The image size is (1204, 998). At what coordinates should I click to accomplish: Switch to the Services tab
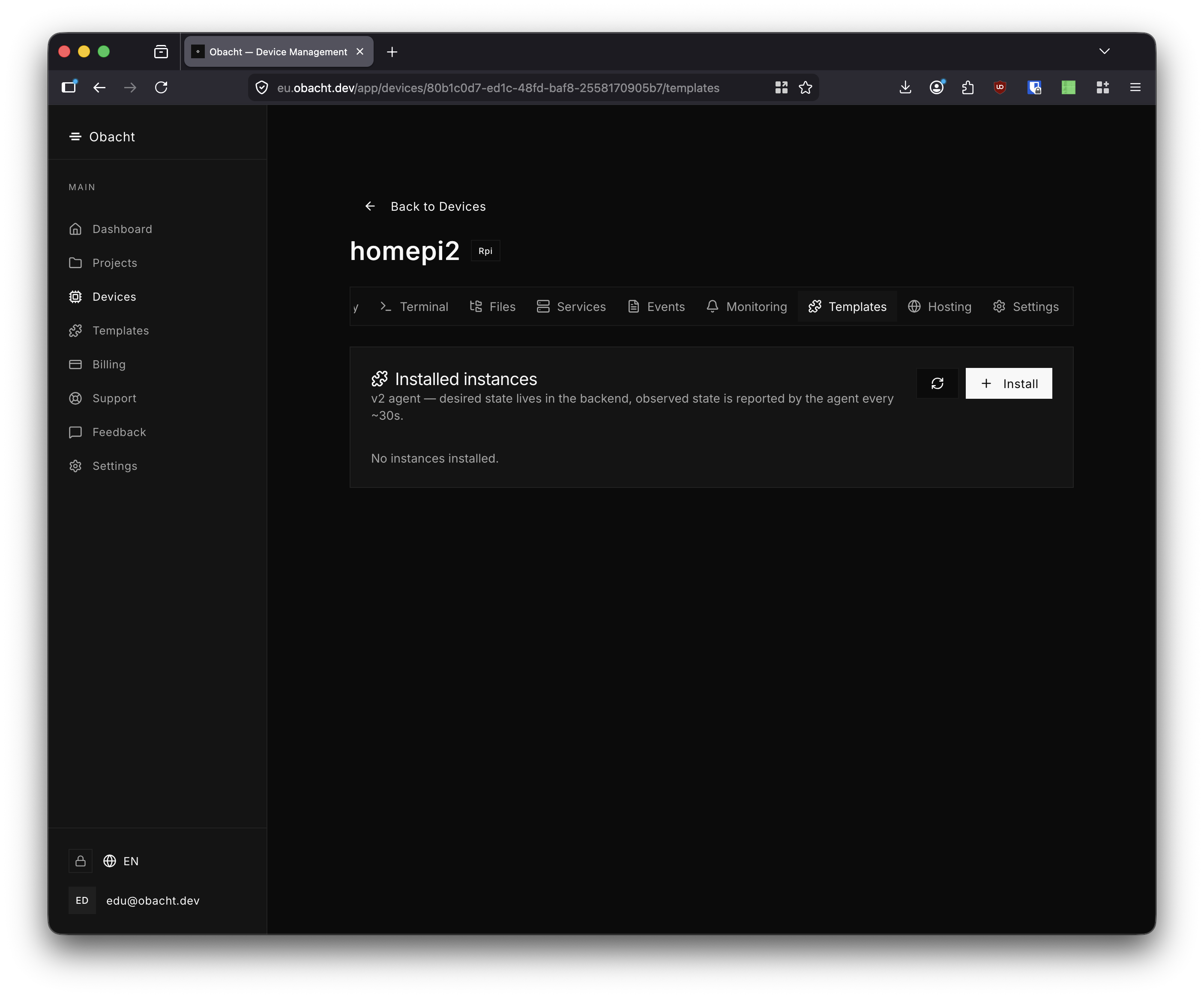pyautogui.click(x=571, y=307)
